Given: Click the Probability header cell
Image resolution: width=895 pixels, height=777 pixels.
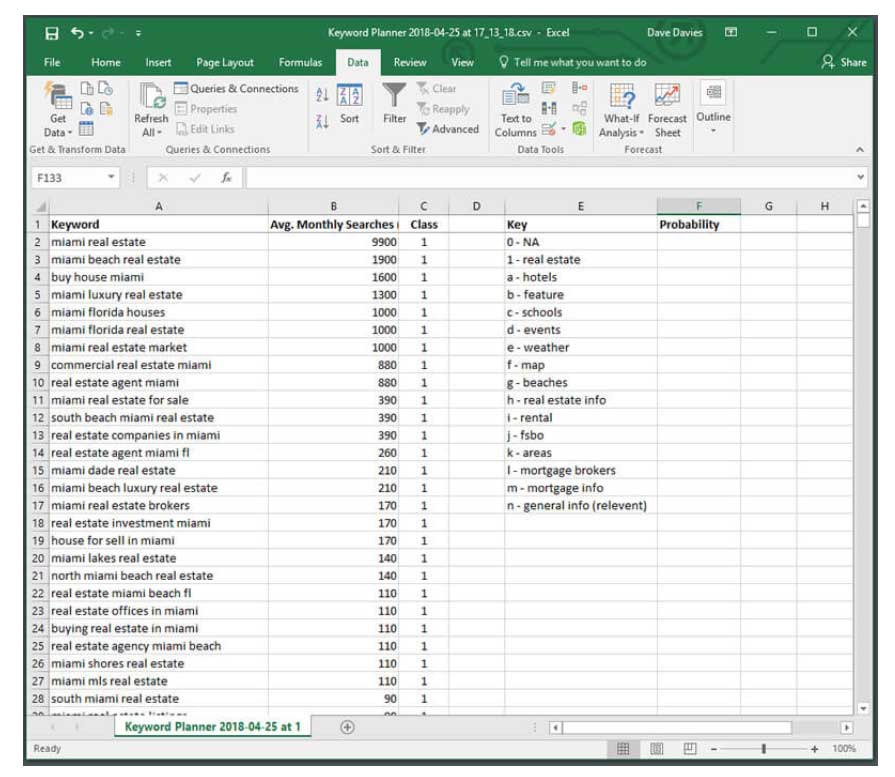Looking at the screenshot, I should click(699, 224).
